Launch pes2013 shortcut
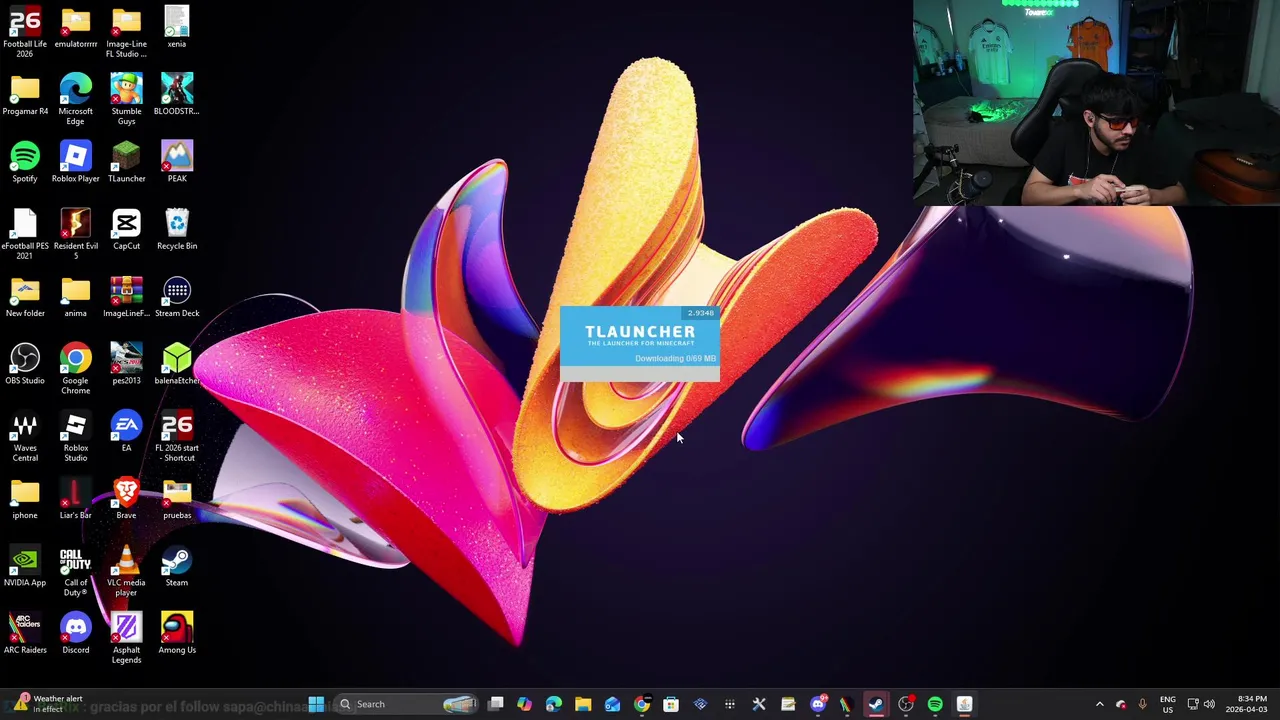This screenshot has width=1280, height=720. (x=126, y=364)
